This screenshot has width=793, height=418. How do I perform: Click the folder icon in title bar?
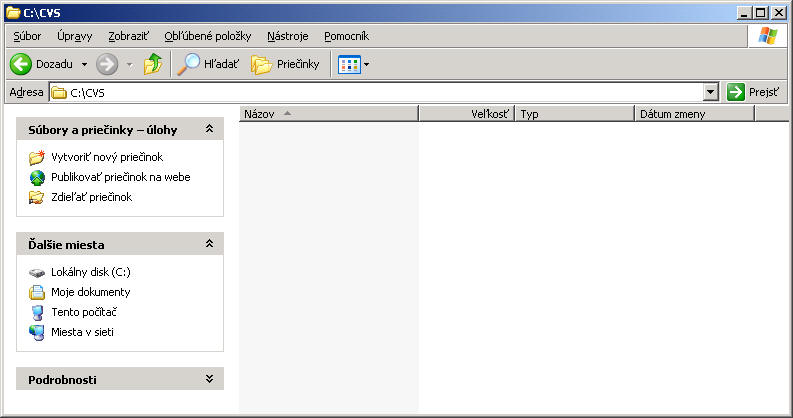tap(13, 13)
